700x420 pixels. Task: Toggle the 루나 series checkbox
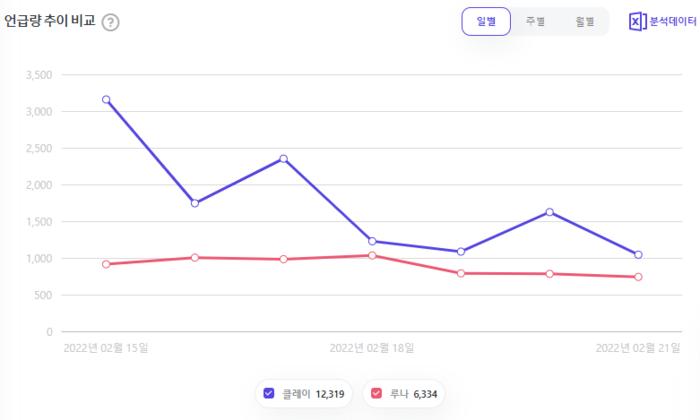tap(376, 394)
